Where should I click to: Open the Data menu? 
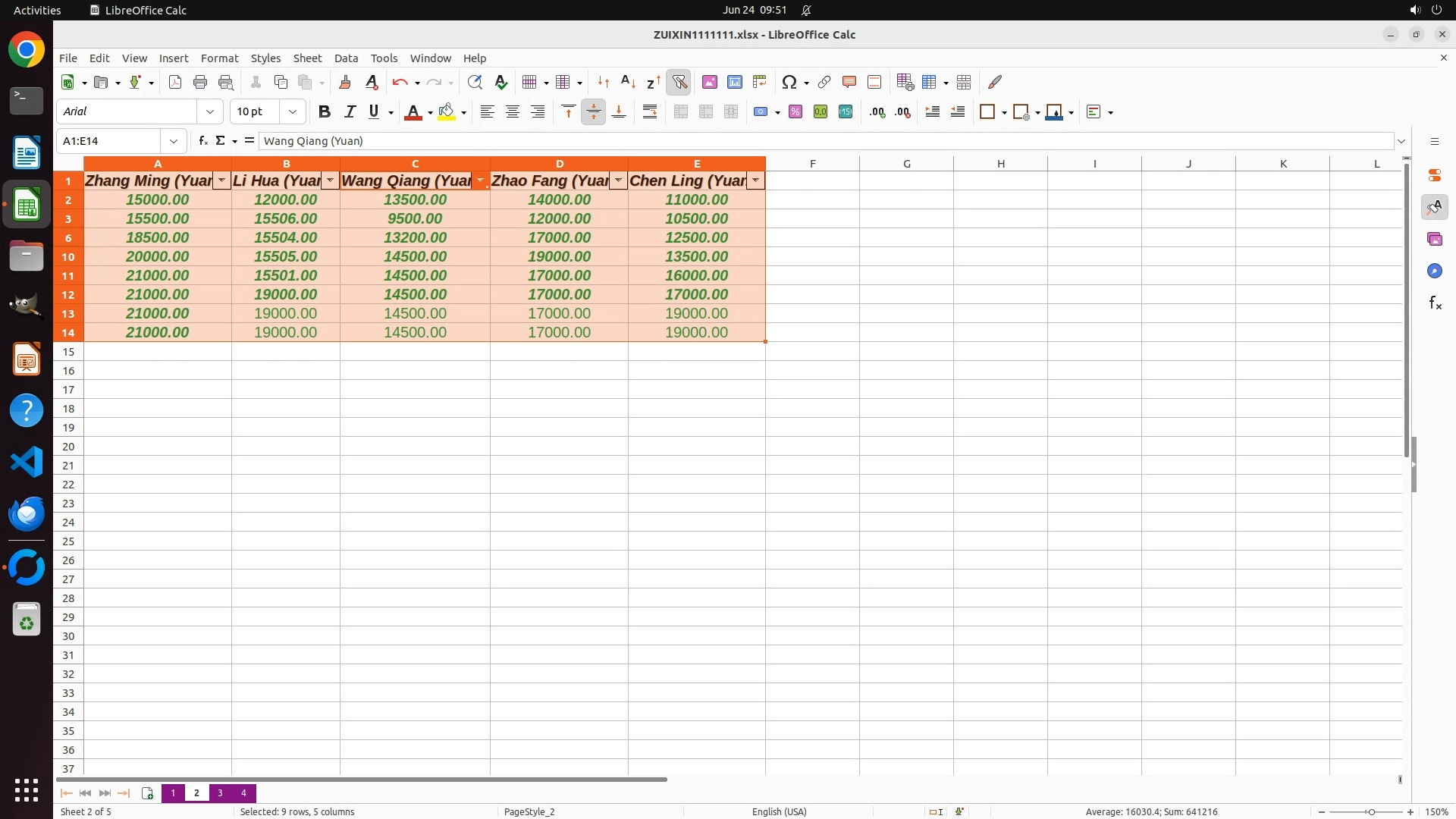346,58
